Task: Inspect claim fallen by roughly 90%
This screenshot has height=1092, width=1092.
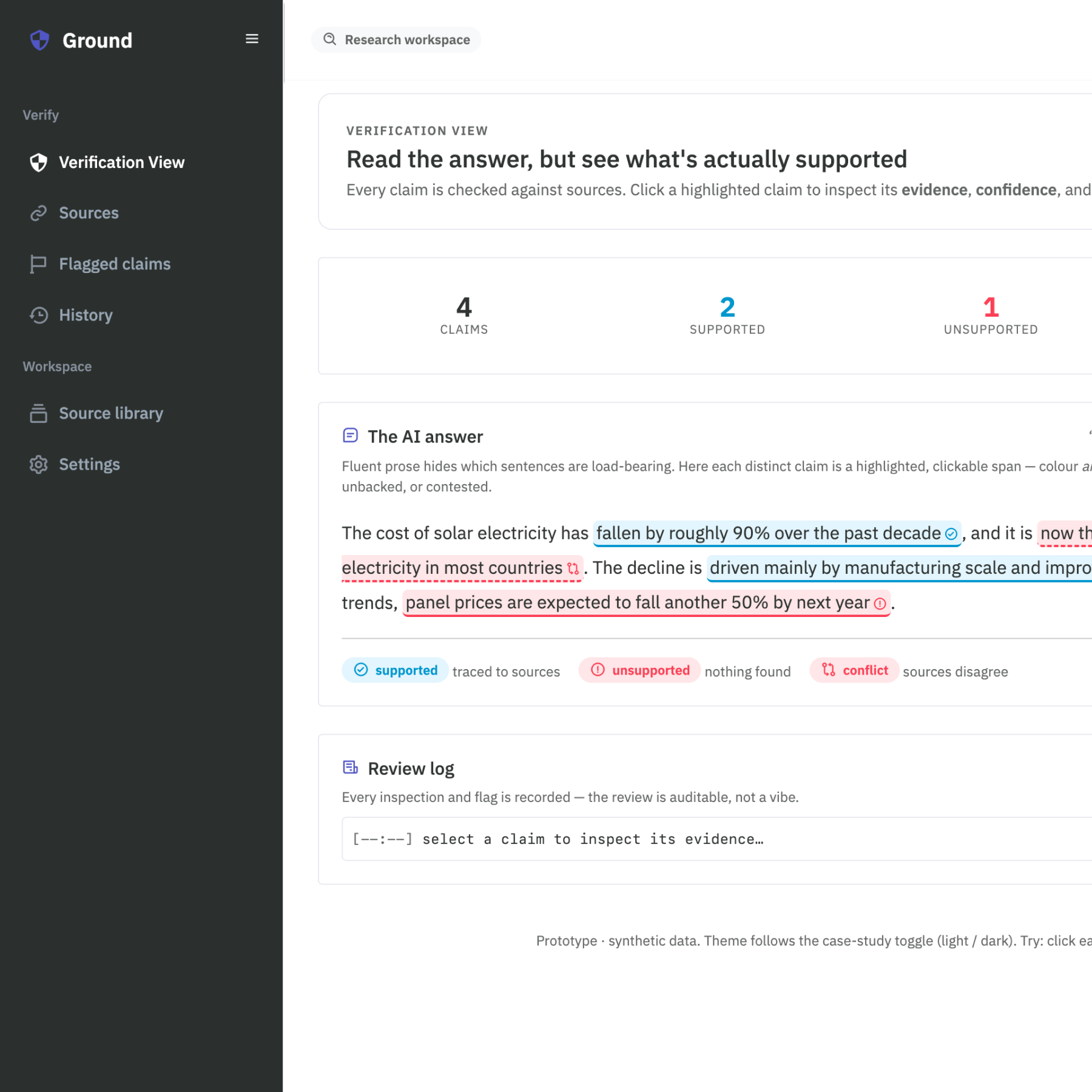Action: [777, 533]
